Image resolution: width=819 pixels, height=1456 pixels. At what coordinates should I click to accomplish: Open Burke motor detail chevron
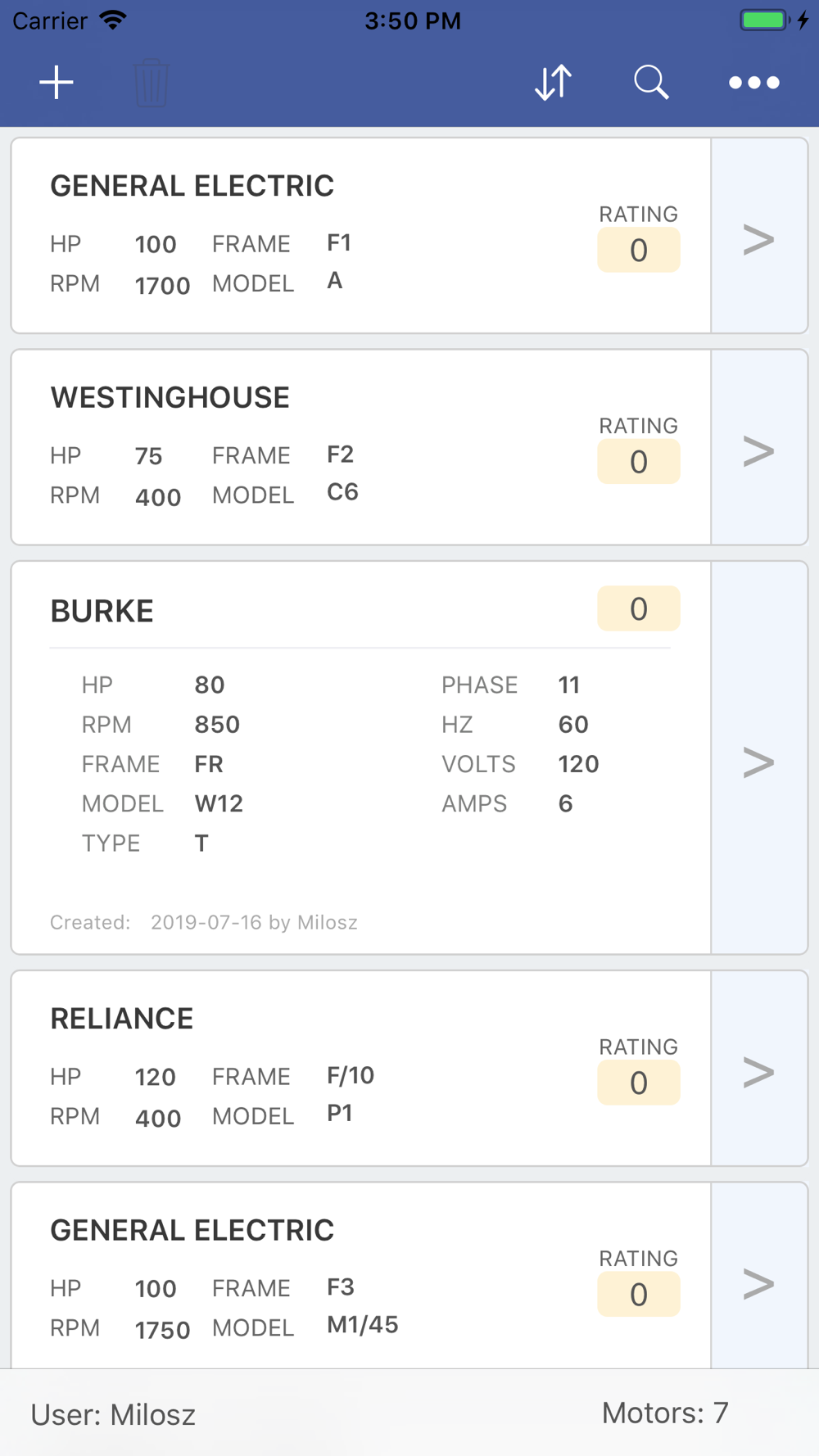point(759,762)
